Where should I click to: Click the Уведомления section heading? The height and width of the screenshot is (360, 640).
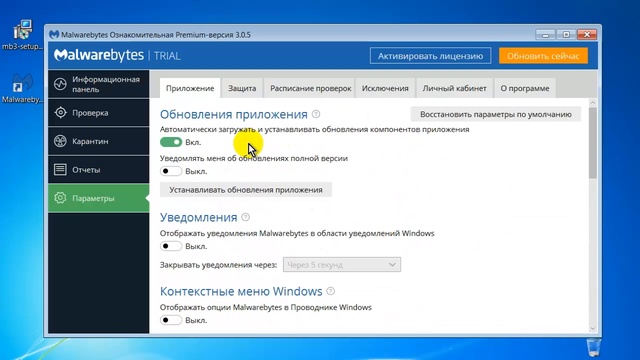198,217
